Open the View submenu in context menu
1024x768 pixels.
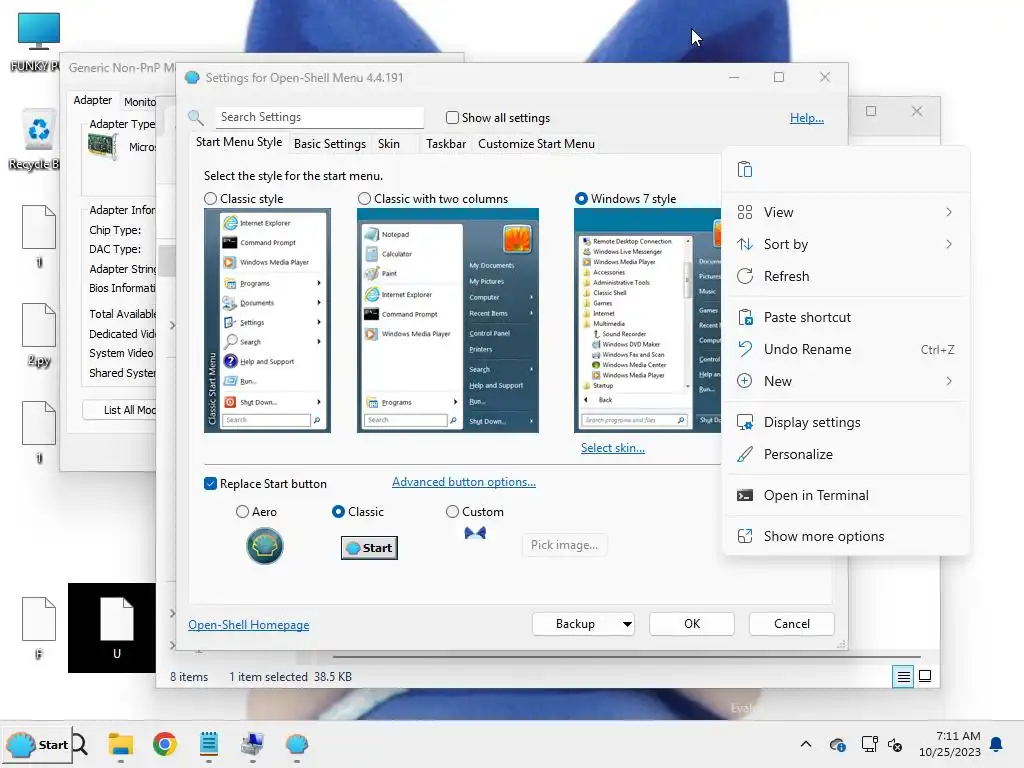(x=845, y=212)
